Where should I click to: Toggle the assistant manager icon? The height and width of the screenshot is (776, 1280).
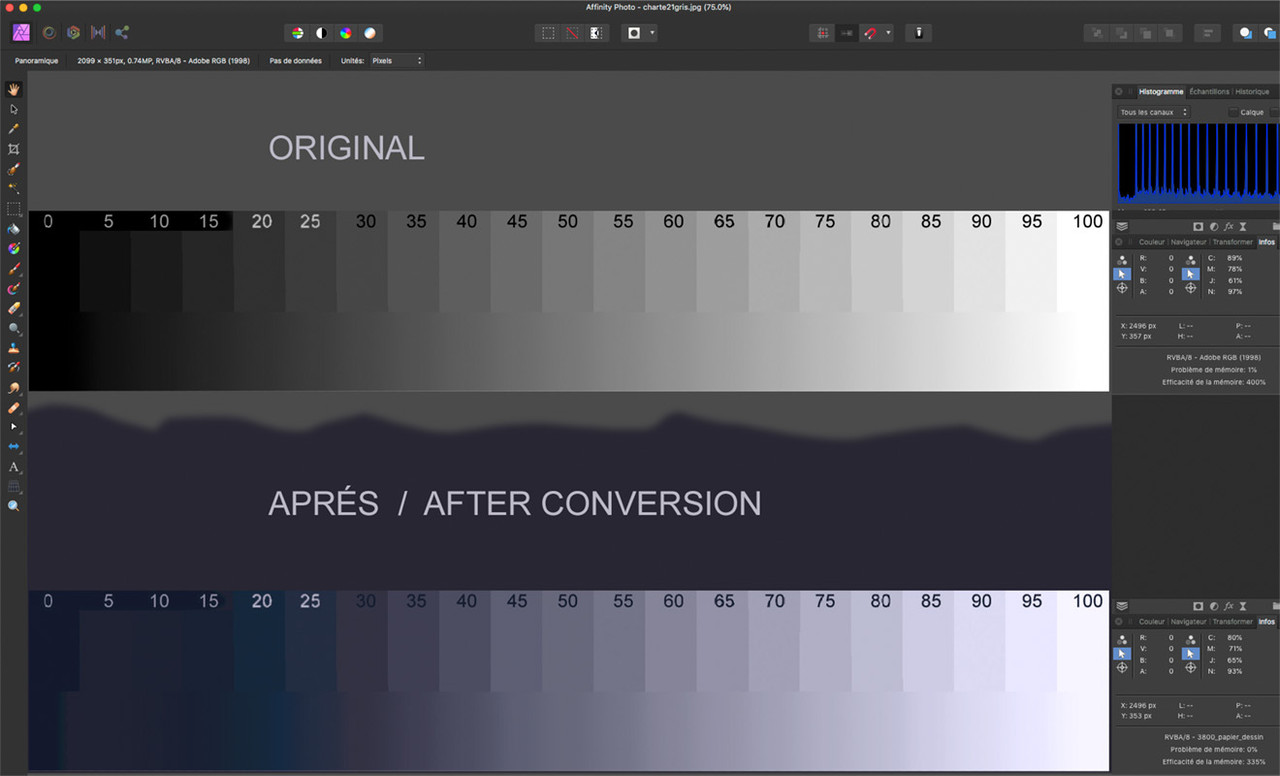pyautogui.click(x=918, y=33)
